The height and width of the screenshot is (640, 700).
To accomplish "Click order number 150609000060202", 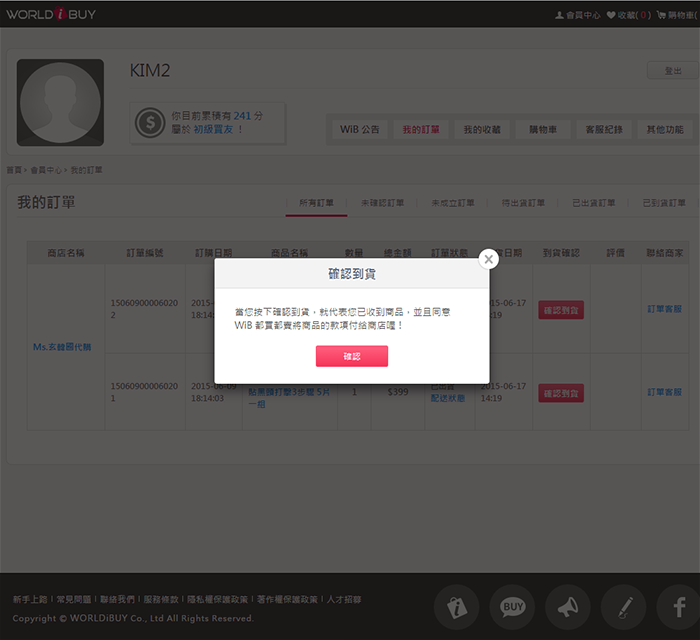I will pyautogui.click(x=144, y=309).
